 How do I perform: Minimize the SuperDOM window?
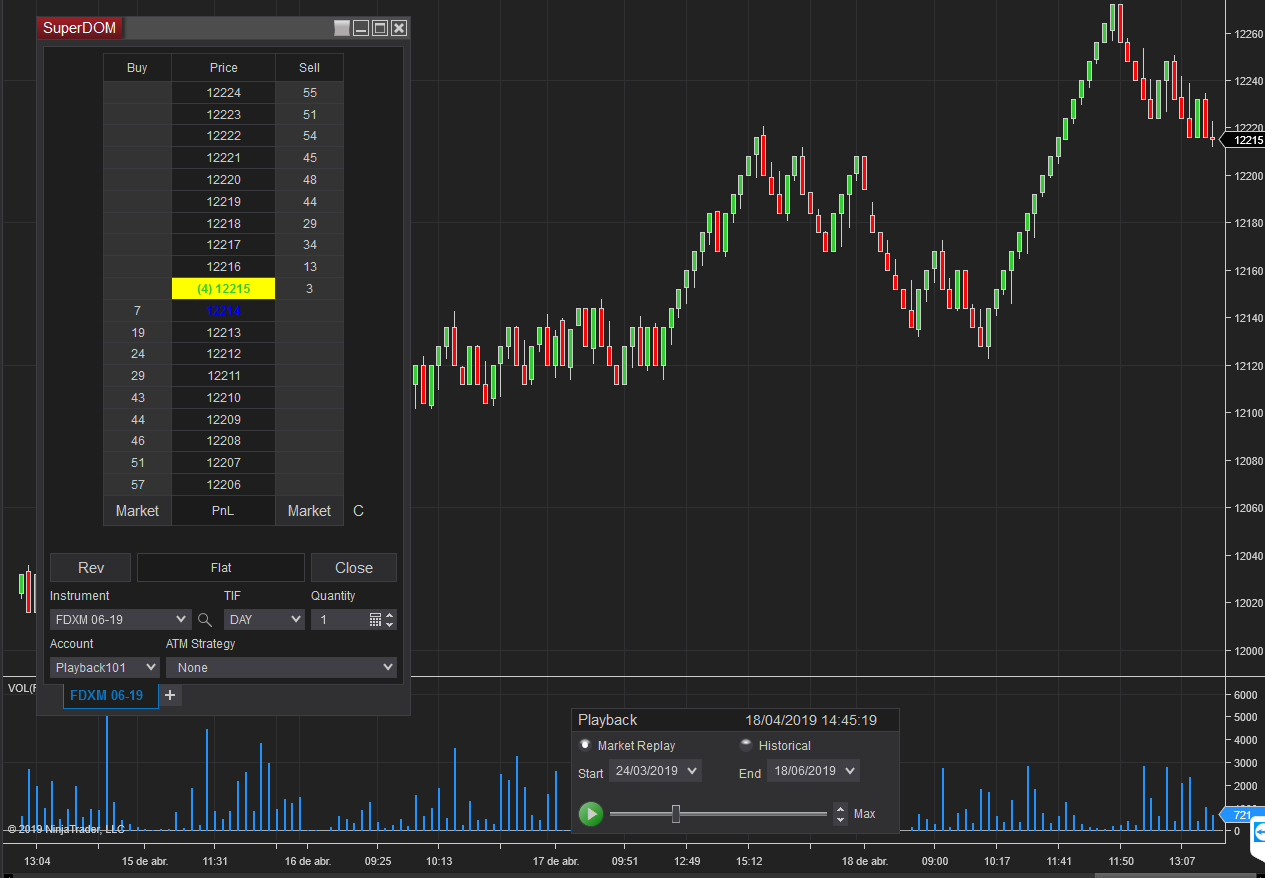pyautogui.click(x=361, y=28)
